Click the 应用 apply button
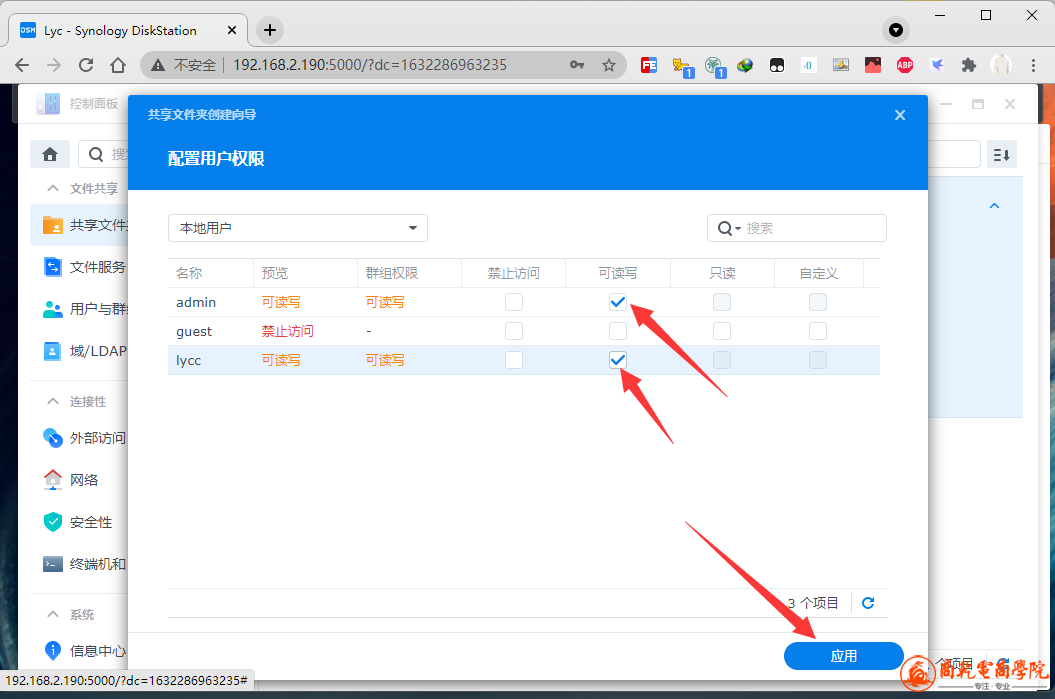1055x699 pixels. [843, 656]
